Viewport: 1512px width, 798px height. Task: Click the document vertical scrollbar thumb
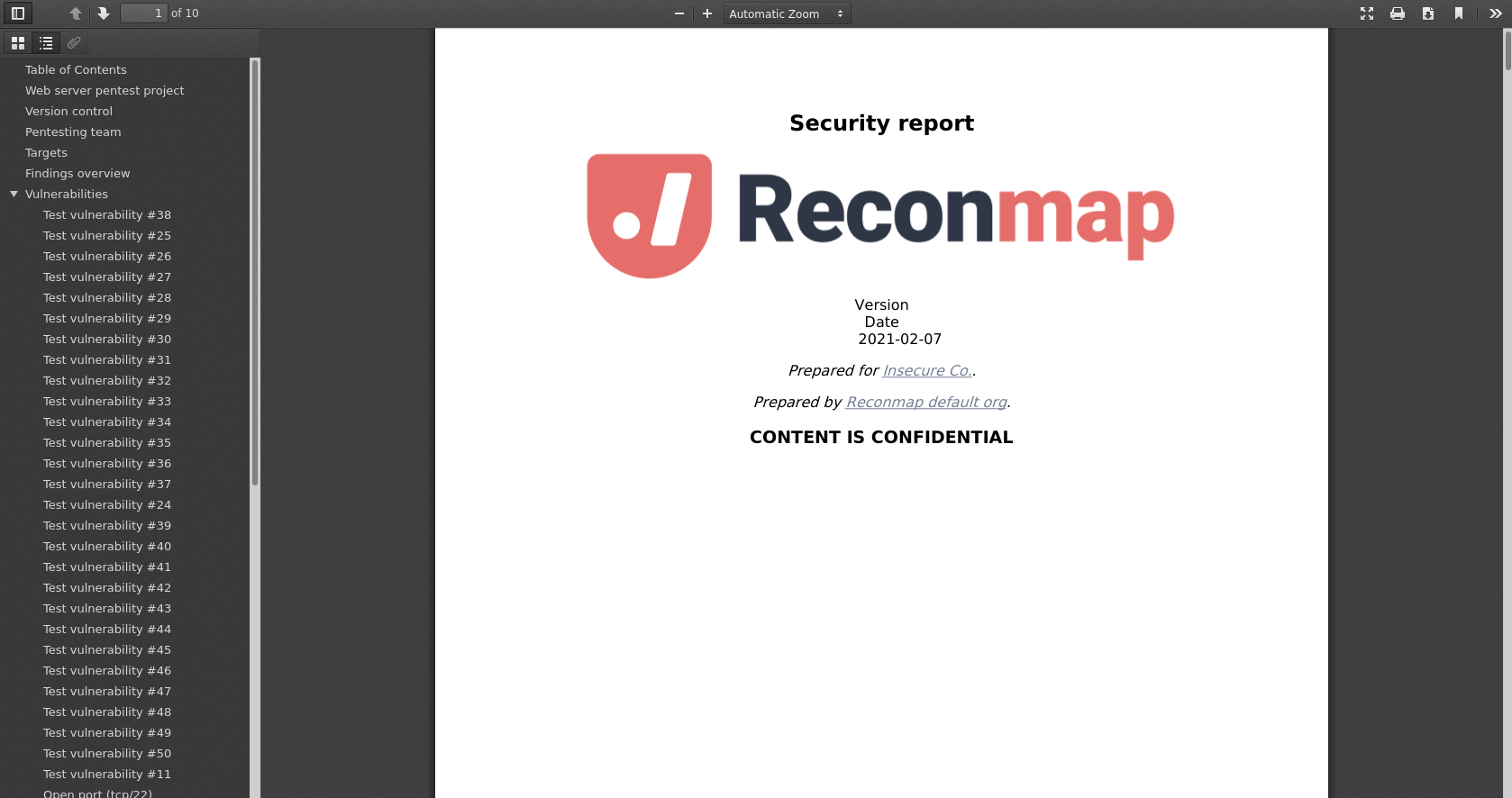(x=1507, y=50)
